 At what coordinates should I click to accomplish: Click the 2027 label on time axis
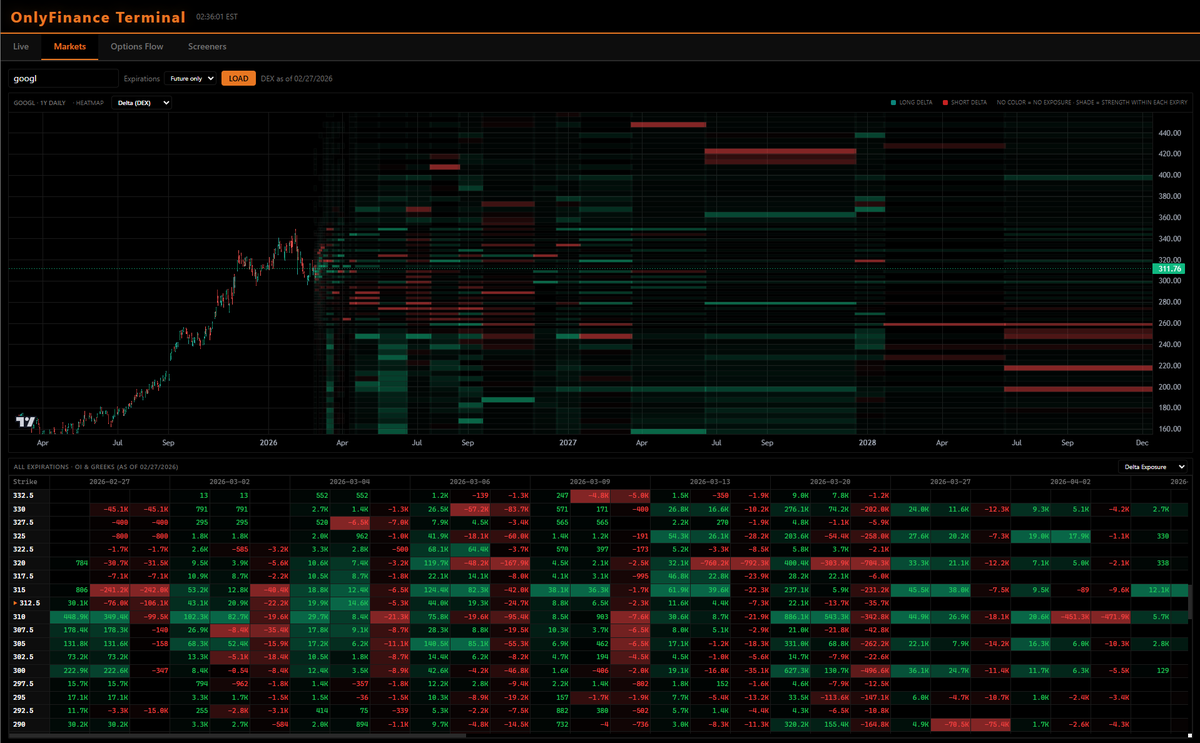point(568,441)
